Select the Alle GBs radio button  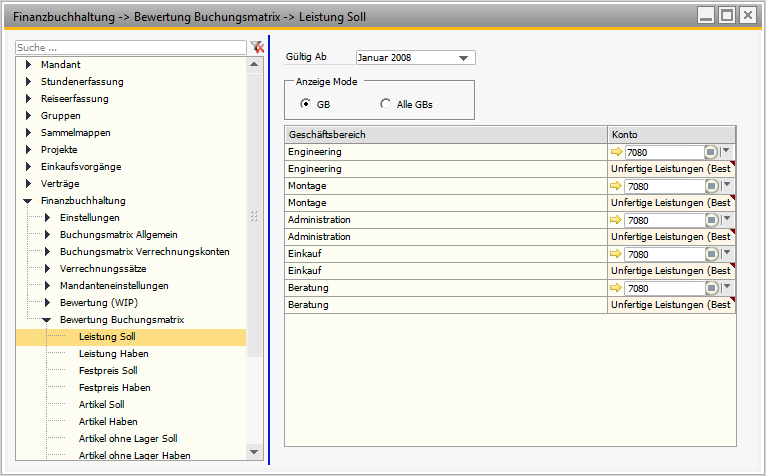pyautogui.click(x=385, y=104)
